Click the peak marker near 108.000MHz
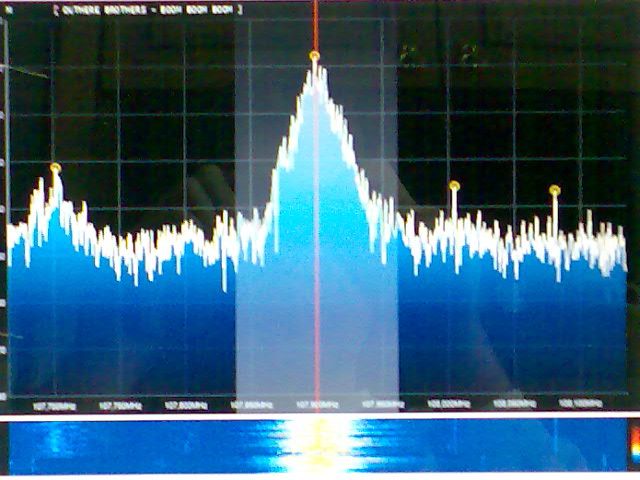 [x=454, y=186]
